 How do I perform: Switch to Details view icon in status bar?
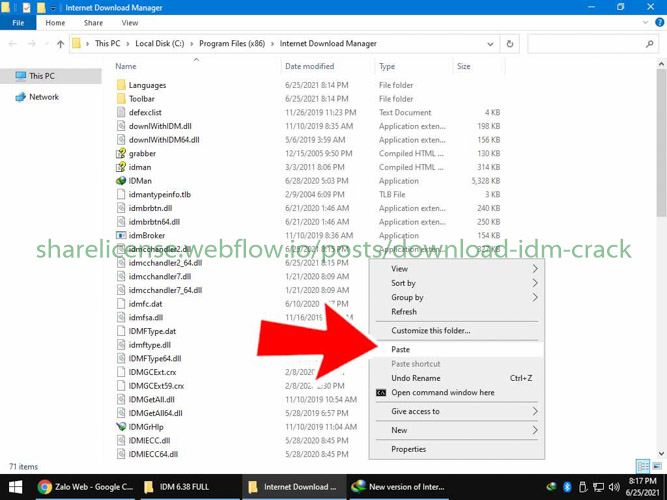pos(643,466)
